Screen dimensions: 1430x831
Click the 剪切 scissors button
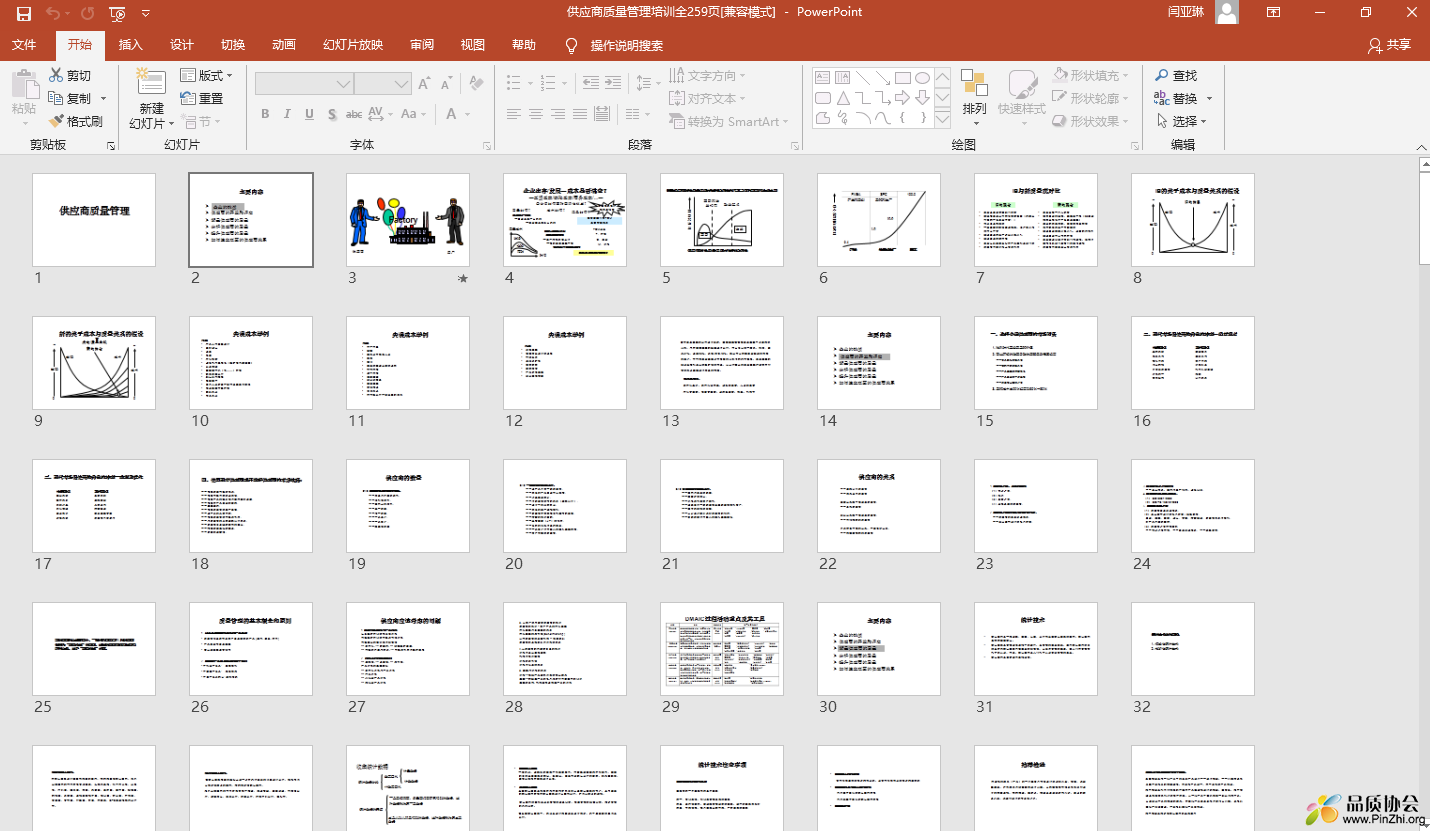pos(71,76)
